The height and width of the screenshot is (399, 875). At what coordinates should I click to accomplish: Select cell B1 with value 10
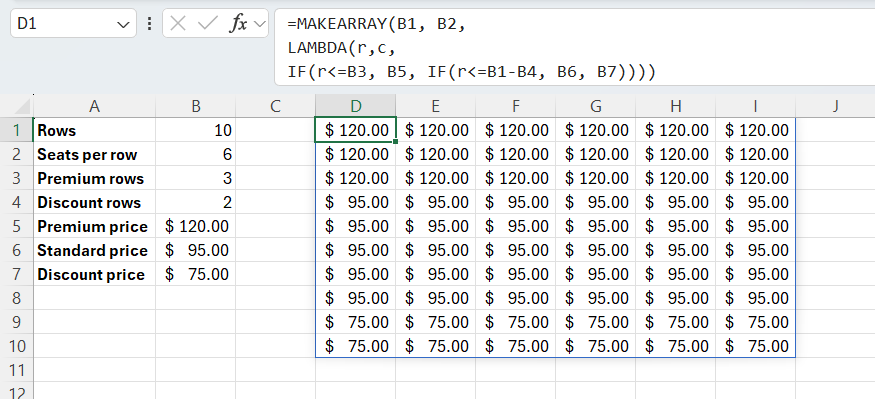(x=195, y=130)
